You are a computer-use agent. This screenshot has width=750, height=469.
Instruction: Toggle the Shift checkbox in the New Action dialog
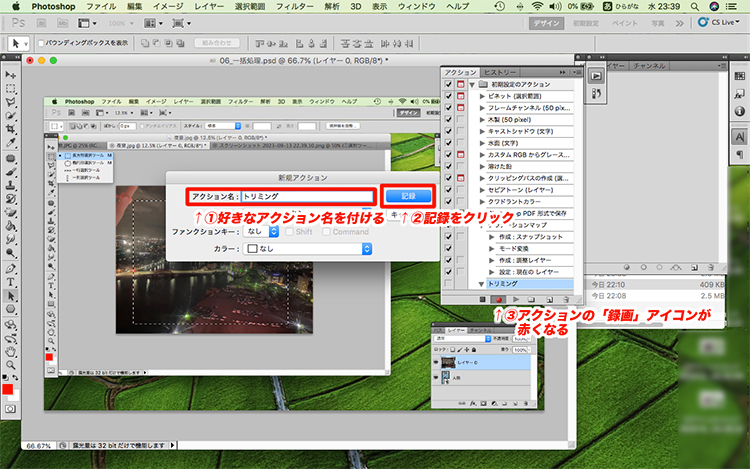289,232
